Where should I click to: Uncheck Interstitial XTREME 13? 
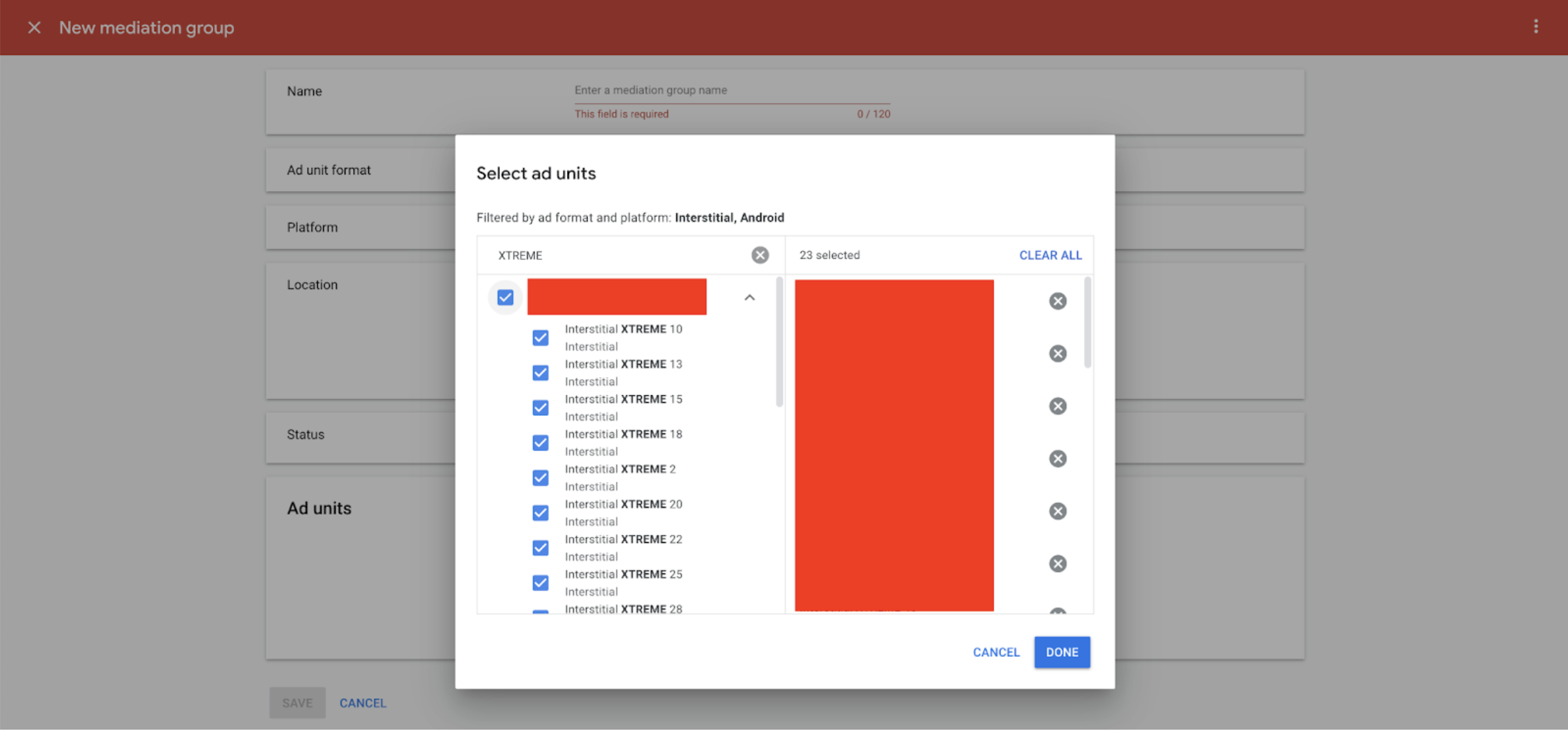[x=540, y=373]
